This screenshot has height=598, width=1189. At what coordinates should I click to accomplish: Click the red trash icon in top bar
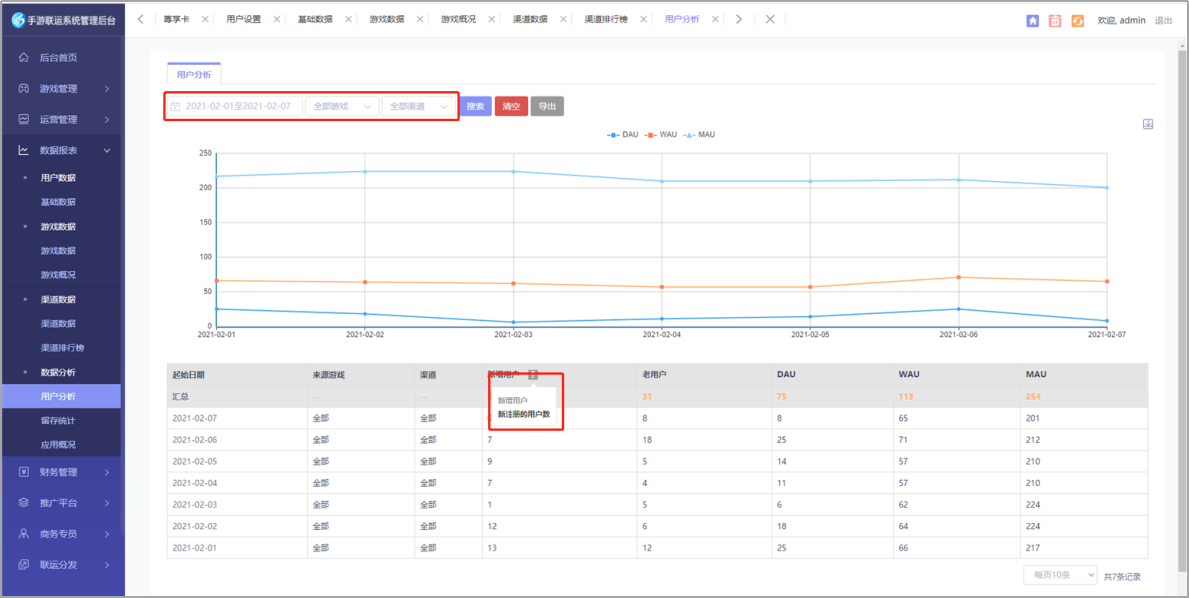1055,20
